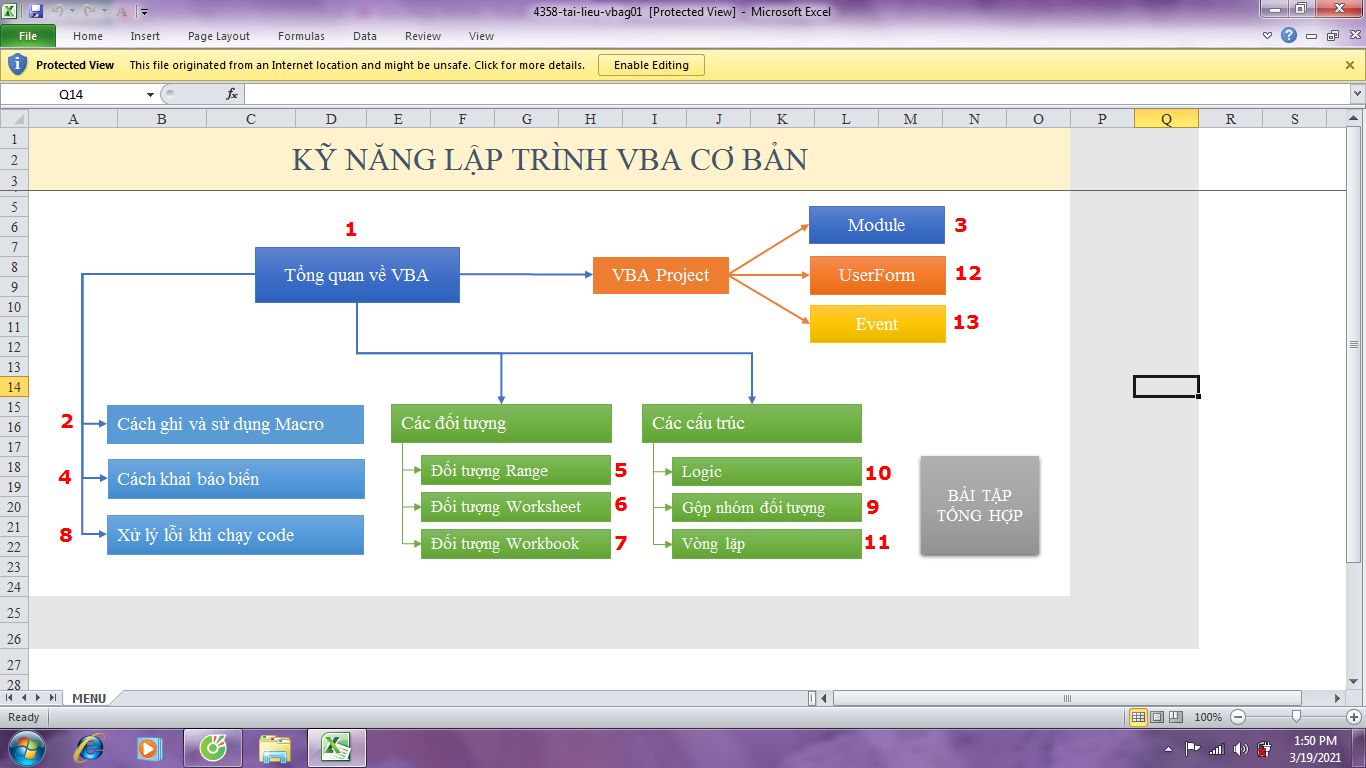Open the File tab
Image resolution: width=1366 pixels, height=768 pixels.
(x=28, y=36)
